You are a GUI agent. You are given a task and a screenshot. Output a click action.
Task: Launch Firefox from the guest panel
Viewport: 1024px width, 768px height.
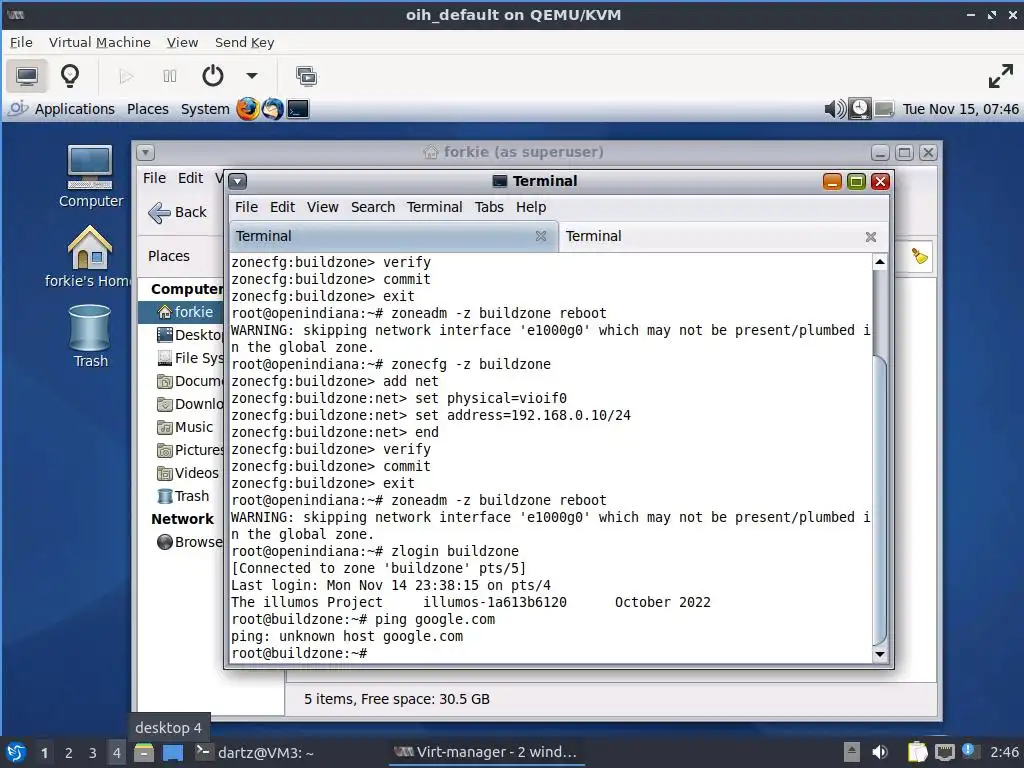[x=248, y=109]
